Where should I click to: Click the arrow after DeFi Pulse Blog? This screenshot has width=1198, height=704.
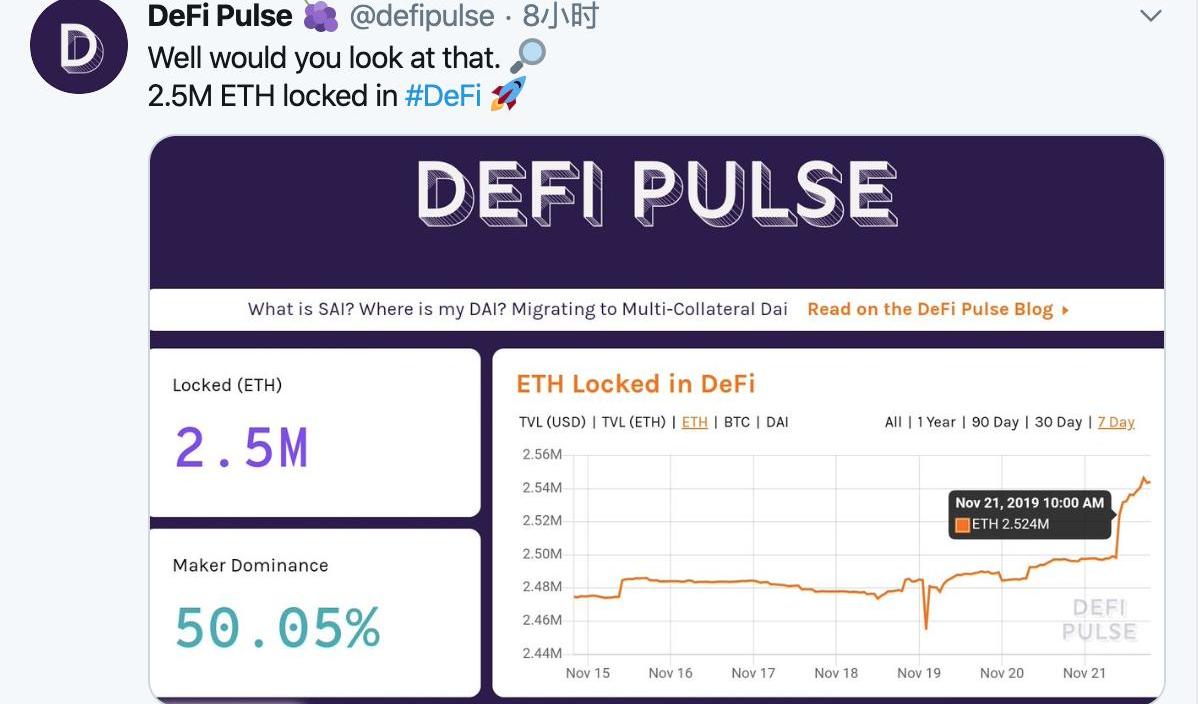pos(1066,310)
